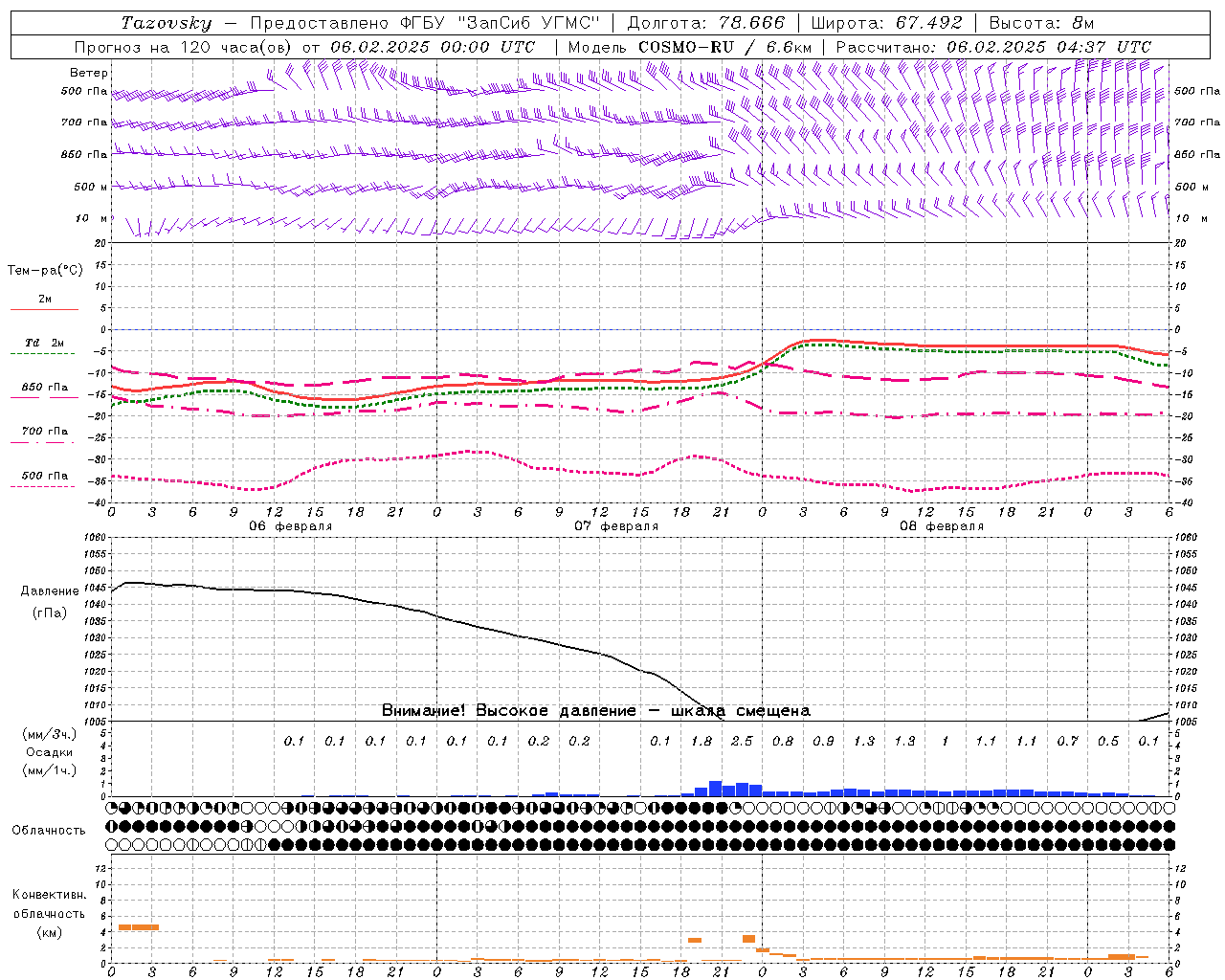Image resolution: width=1225 pixels, height=980 pixels.
Task: Select the Тем-ра(°C) axis title
Action: (x=45, y=271)
